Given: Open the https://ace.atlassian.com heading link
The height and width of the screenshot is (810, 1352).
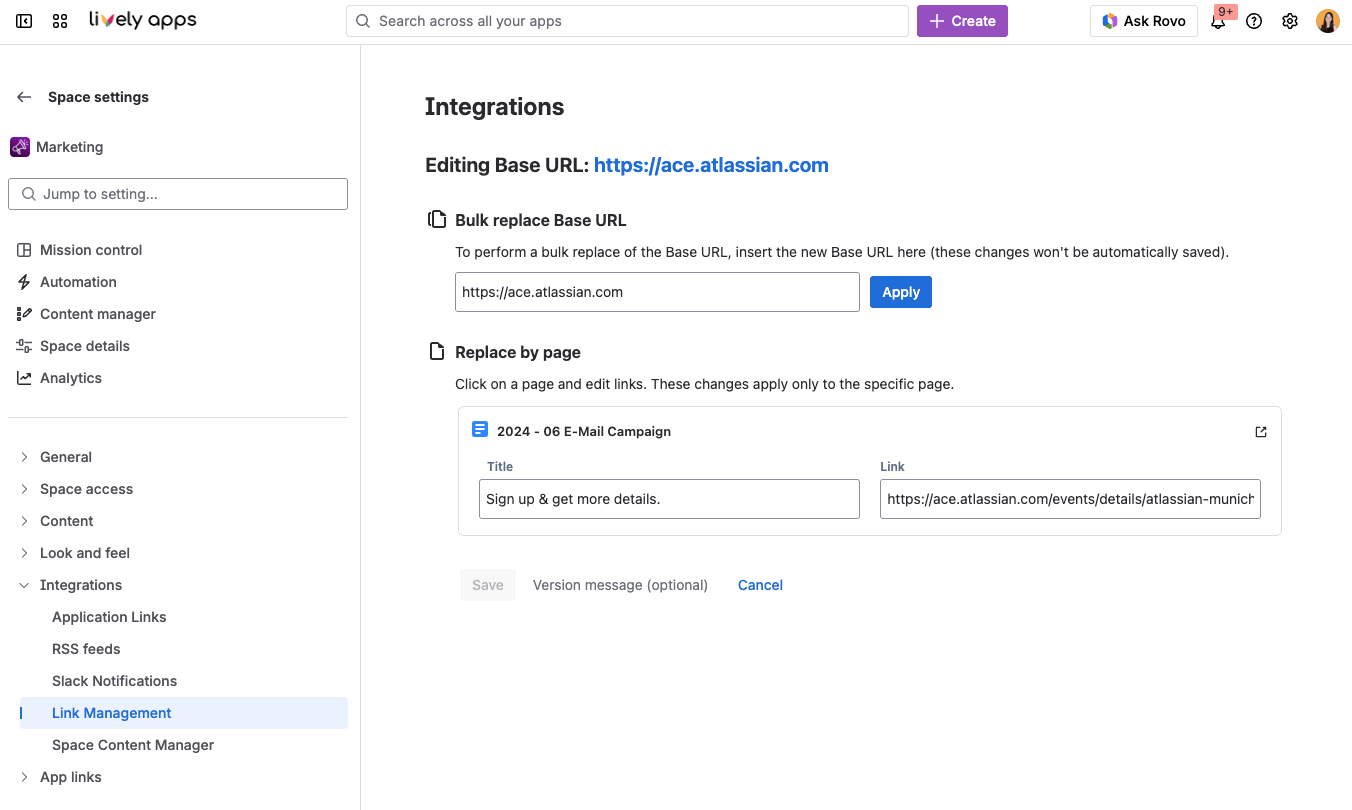Looking at the screenshot, I should pyautogui.click(x=711, y=165).
